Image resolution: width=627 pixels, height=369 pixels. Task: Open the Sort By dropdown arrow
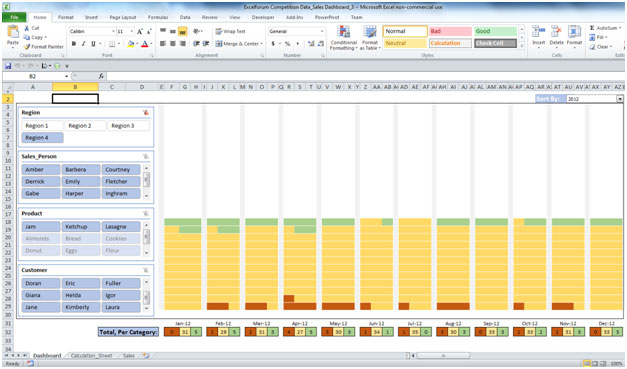coord(620,99)
